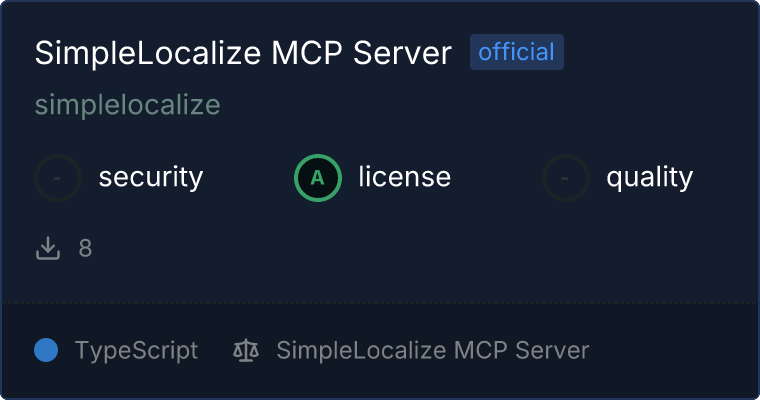This screenshot has width=760, height=400.
Task: Click the letter A inside license circle
Action: coord(317,178)
